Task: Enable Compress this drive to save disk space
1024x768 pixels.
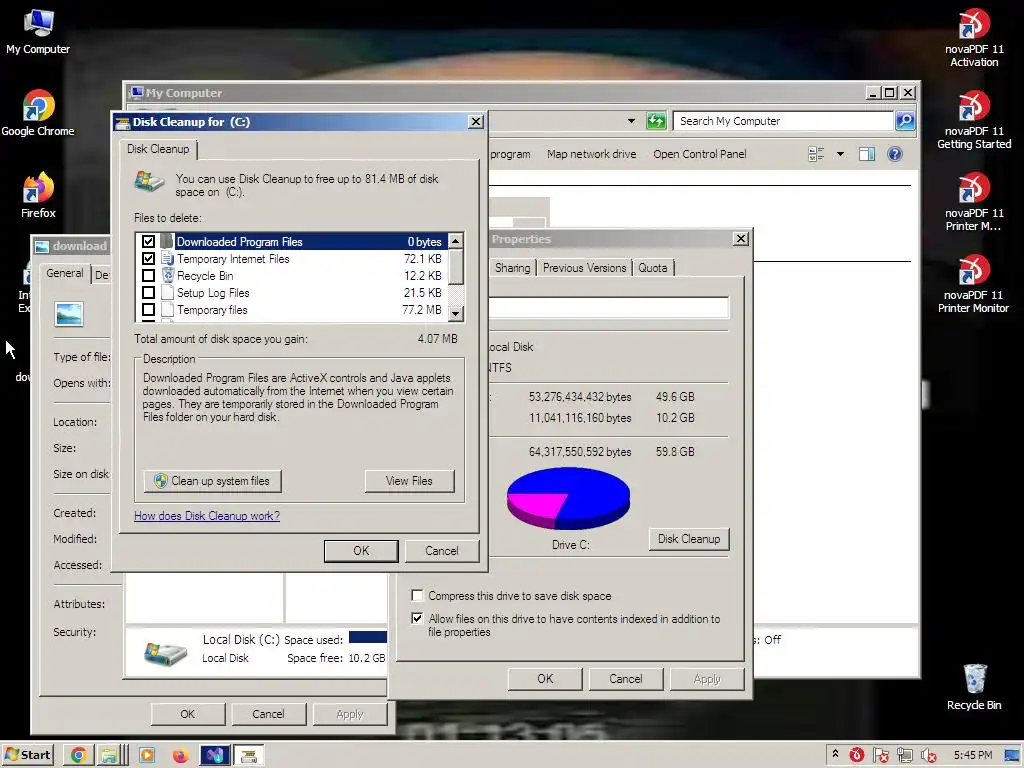Action: 417,595
